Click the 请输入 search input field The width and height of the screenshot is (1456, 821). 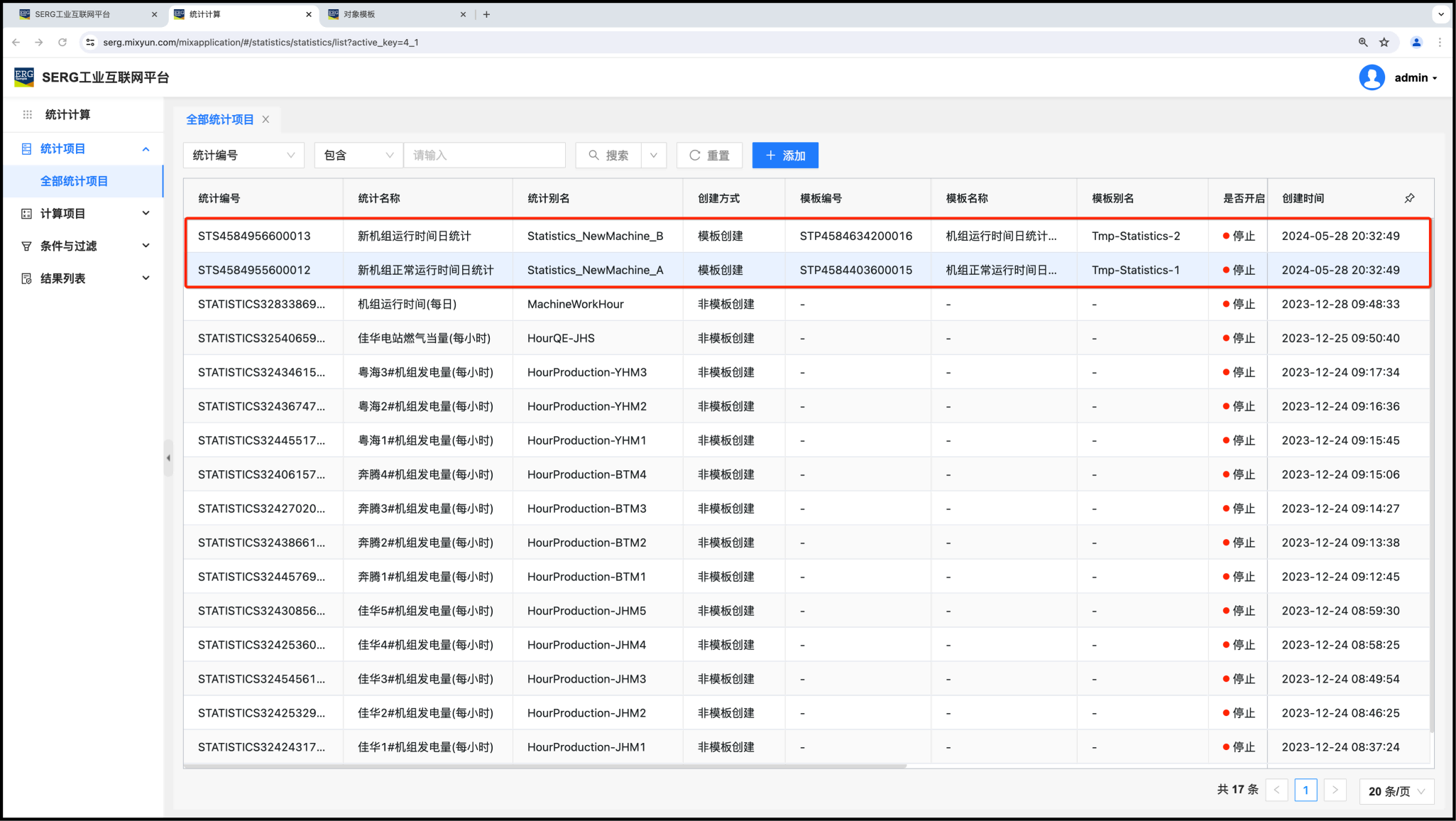coord(484,156)
